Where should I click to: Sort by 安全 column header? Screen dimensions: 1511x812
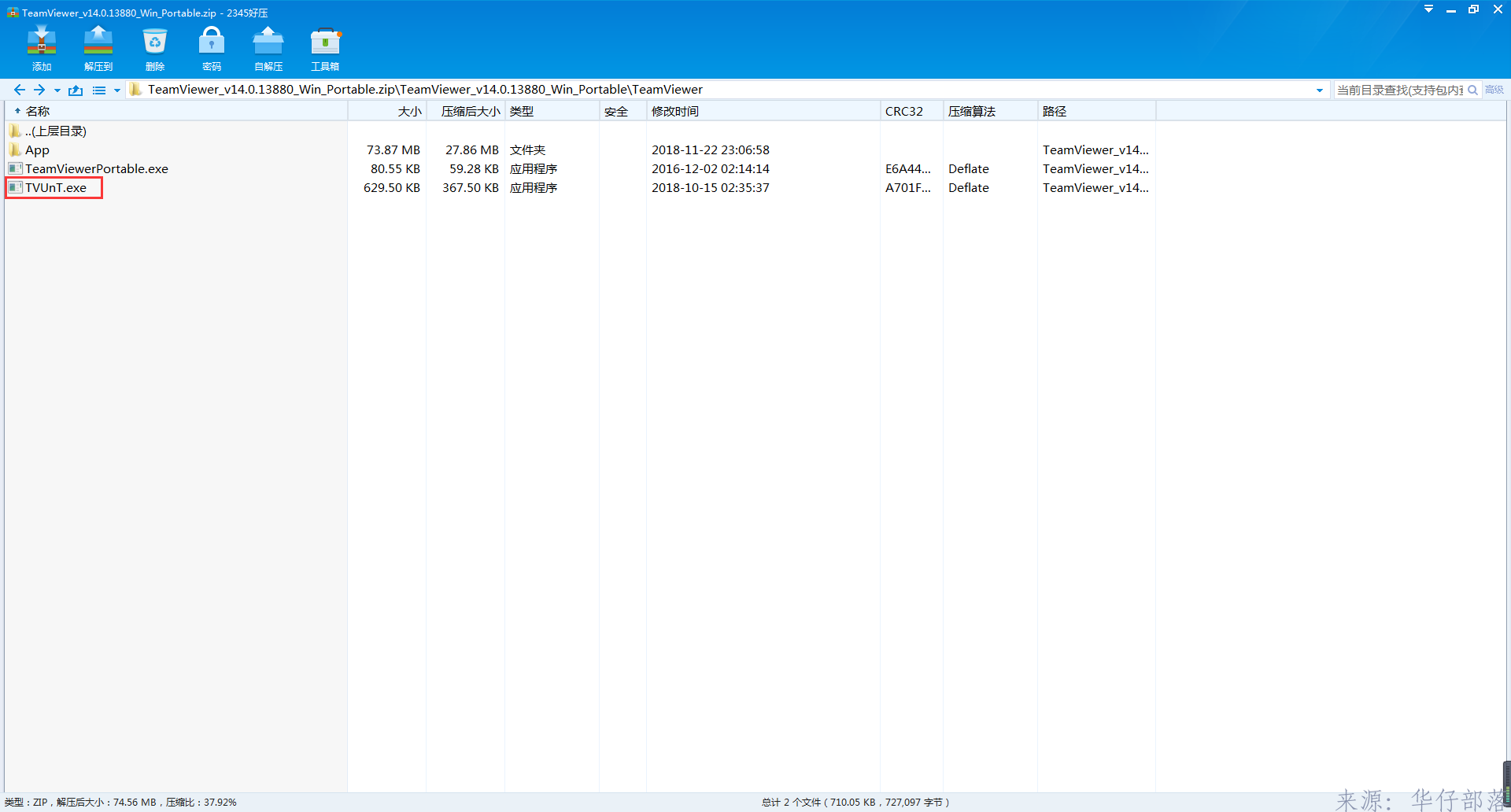[623, 111]
